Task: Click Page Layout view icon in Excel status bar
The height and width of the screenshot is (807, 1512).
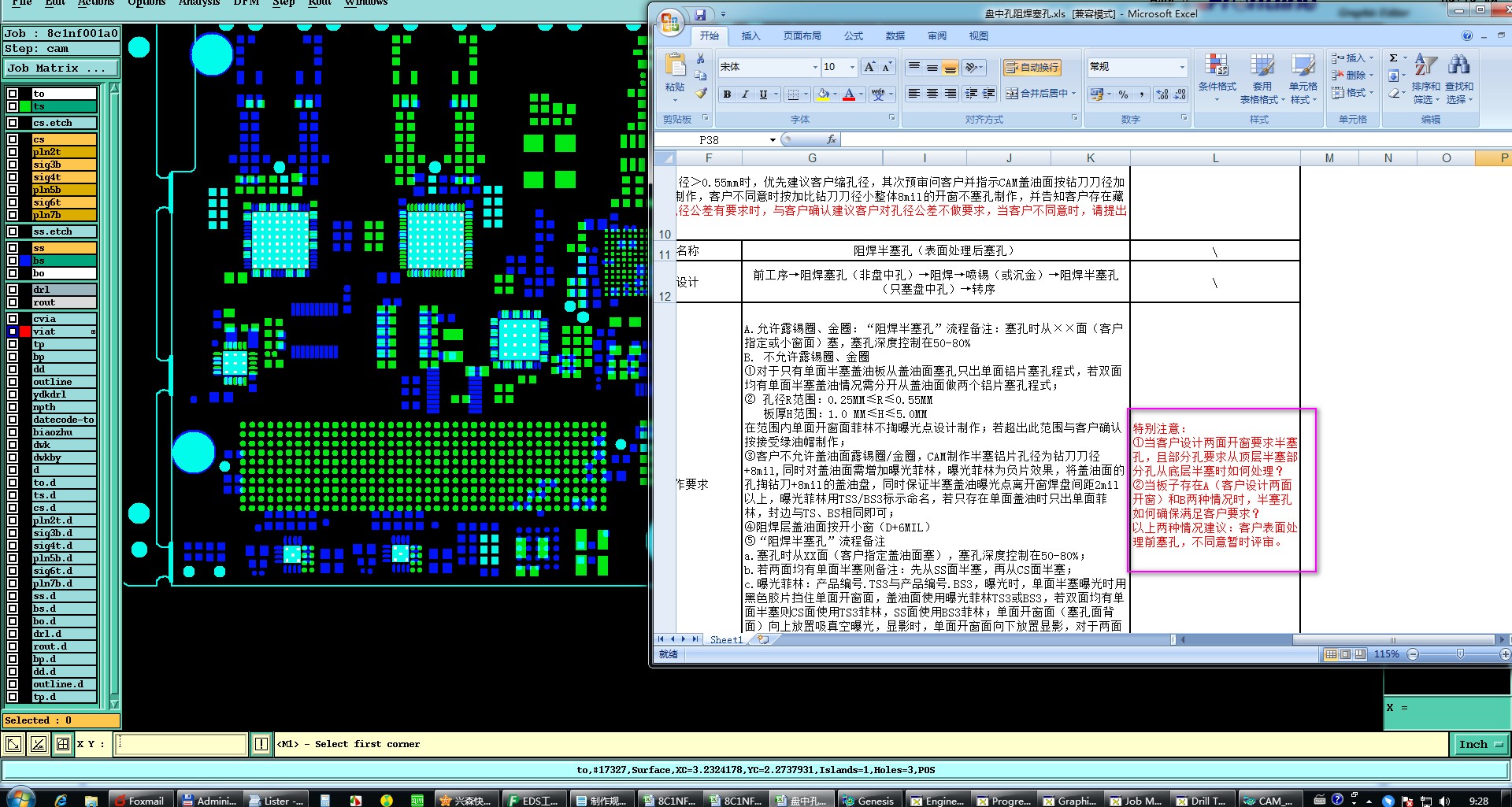Action: click(x=1345, y=654)
